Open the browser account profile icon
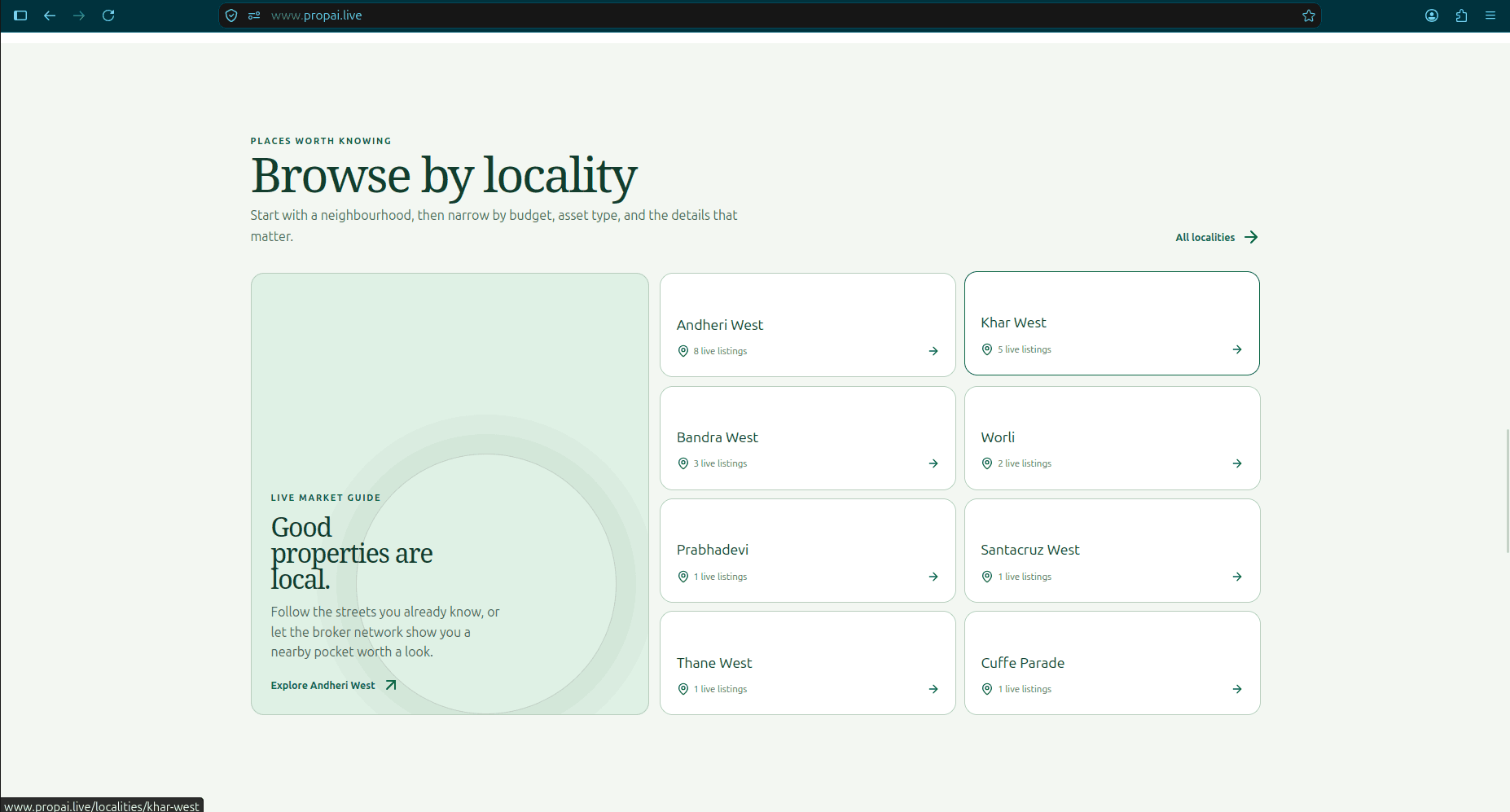The height and width of the screenshot is (812, 1510). tap(1432, 15)
